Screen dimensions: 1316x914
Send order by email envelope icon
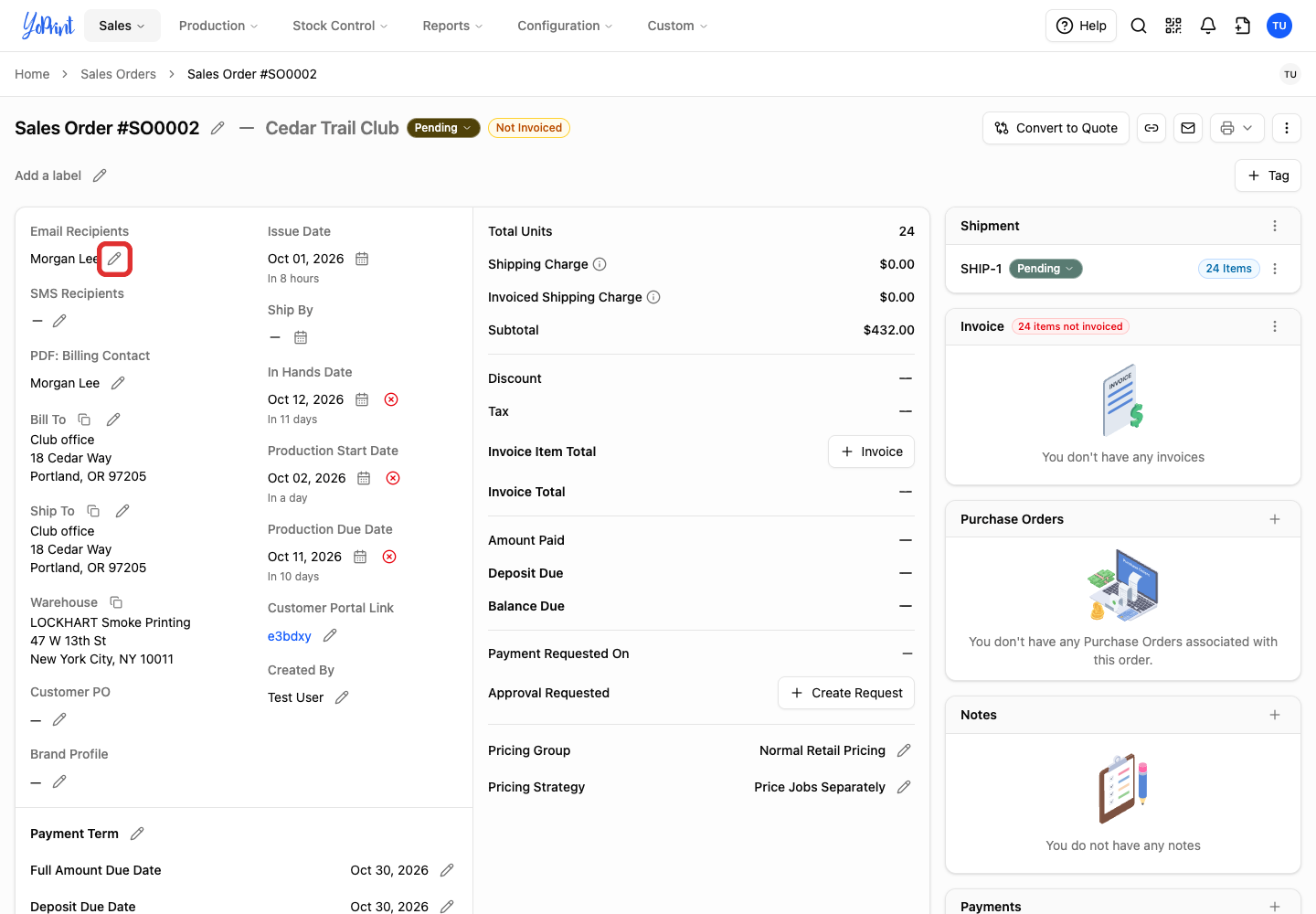coord(1188,128)
